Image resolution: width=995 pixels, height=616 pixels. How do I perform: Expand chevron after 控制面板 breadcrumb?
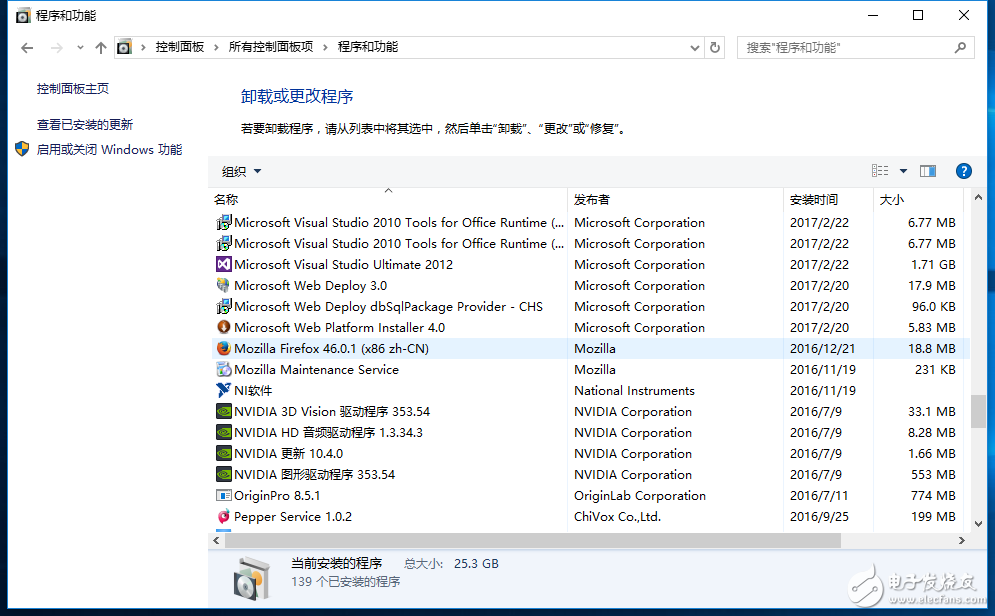pyautogui.click(x=216, y=47)
